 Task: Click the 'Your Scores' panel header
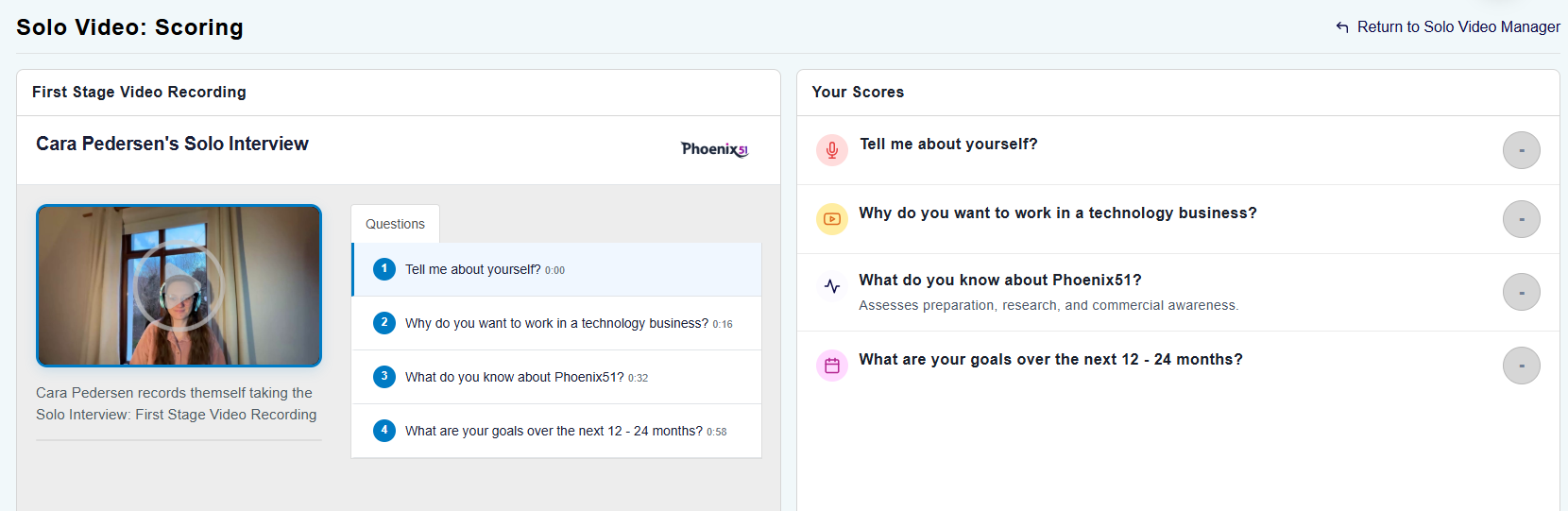coord(858,92)
